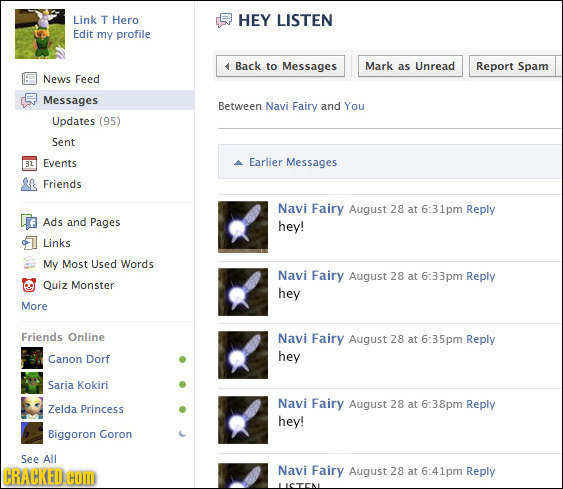Click the Friends people icon
The height and width of the screenshot is (489, 563).
(29, 185)
